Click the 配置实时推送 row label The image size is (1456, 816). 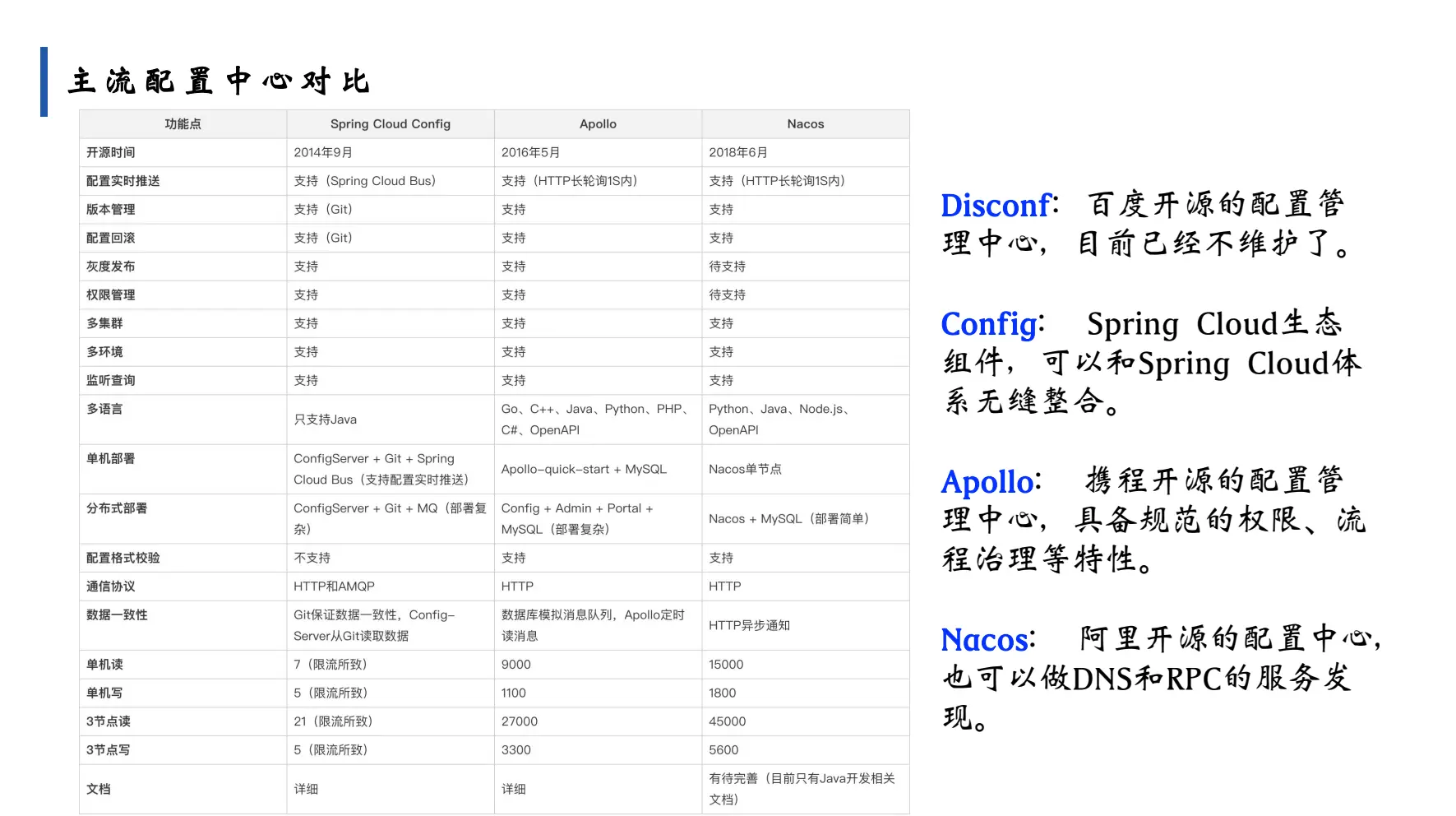click(x=123, y=181)
